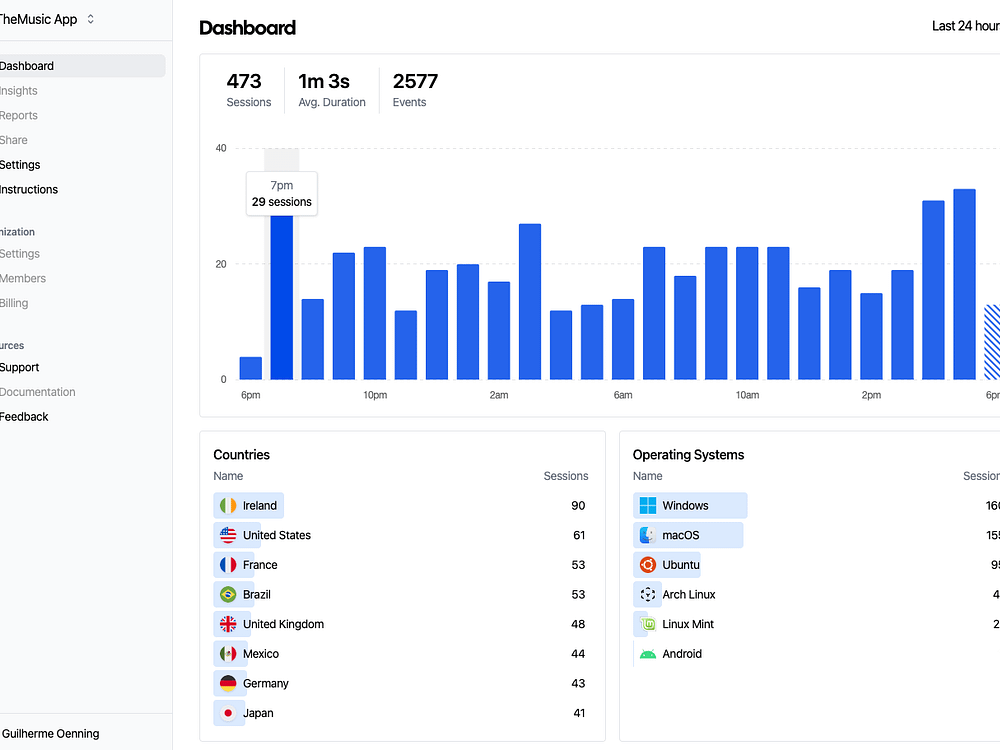
Task: Click the Japan flag icon
Action: click(x=228, y=713)
